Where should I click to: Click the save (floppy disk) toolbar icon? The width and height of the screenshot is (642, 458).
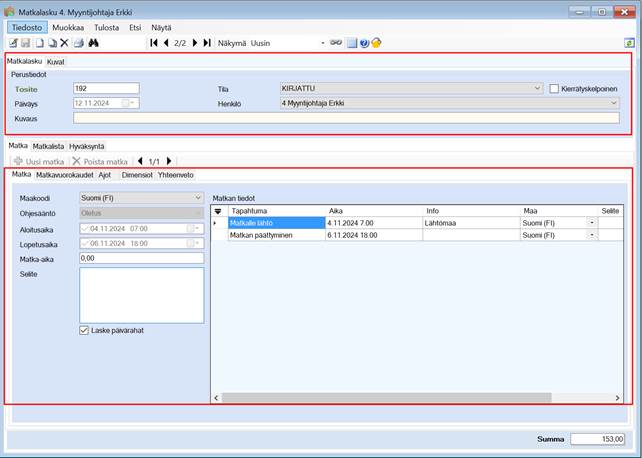[26, 44]
